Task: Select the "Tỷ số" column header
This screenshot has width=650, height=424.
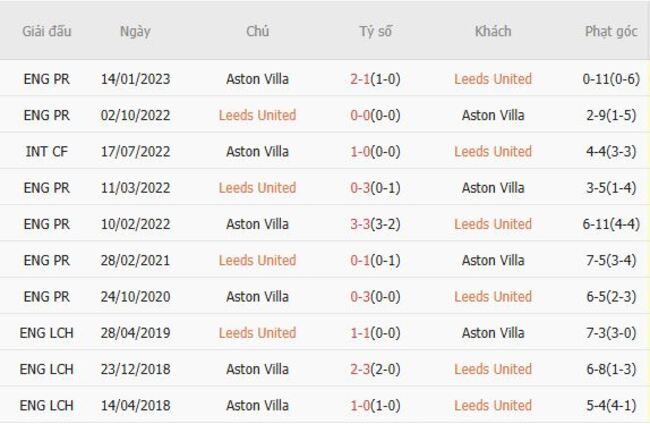Action: 376,31
